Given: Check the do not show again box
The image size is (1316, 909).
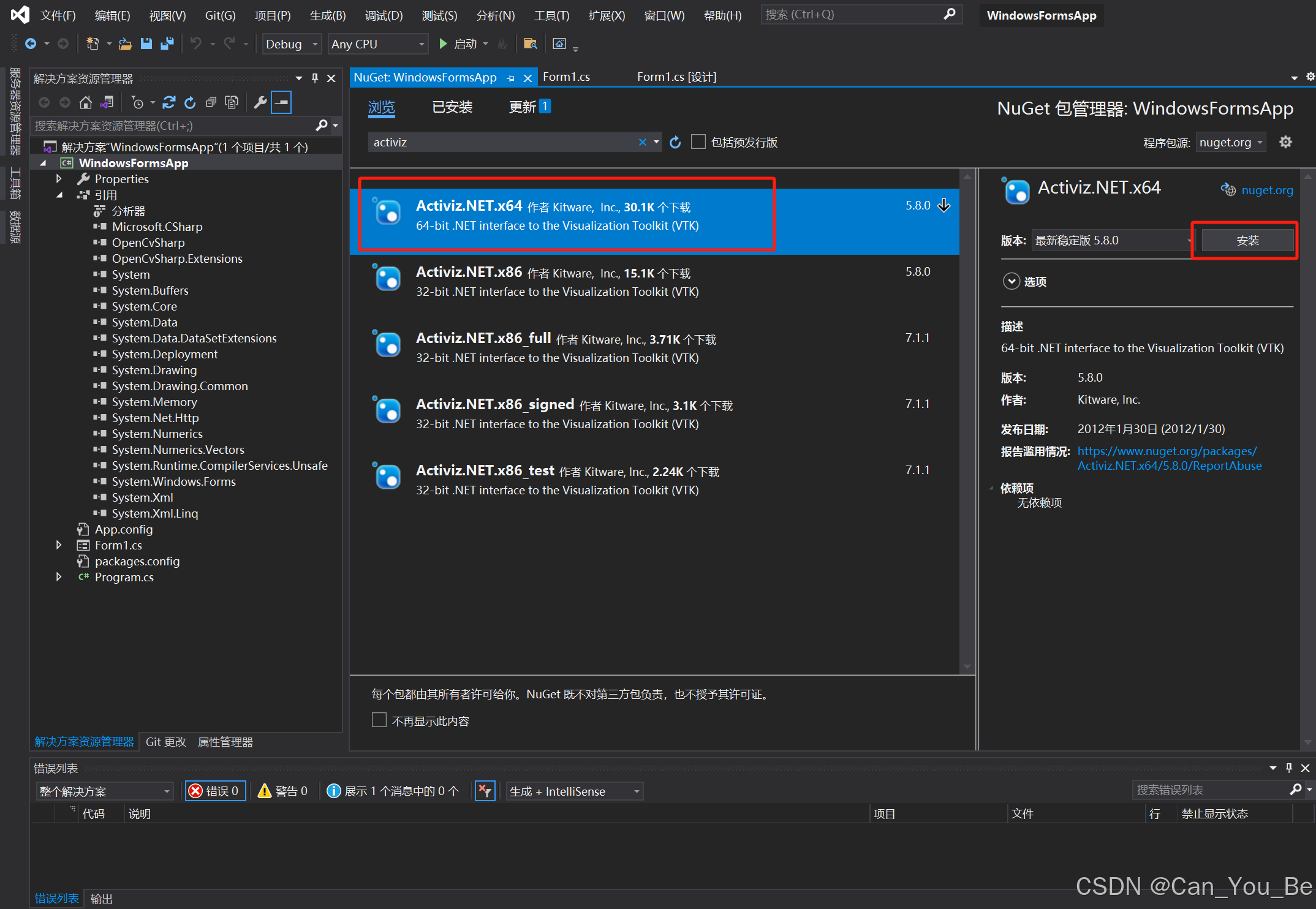Looking at the screenshot, I should [x=379, y=720].
